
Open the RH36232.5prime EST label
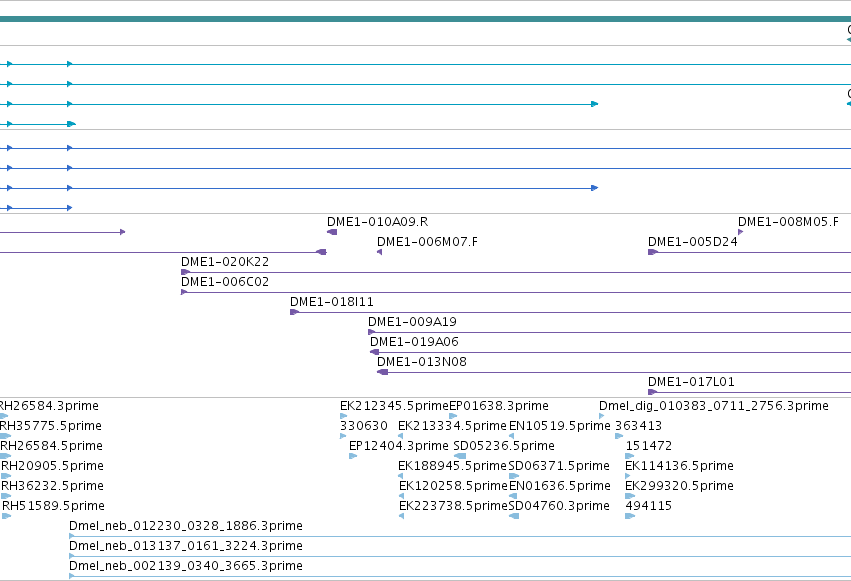point(52,486)
